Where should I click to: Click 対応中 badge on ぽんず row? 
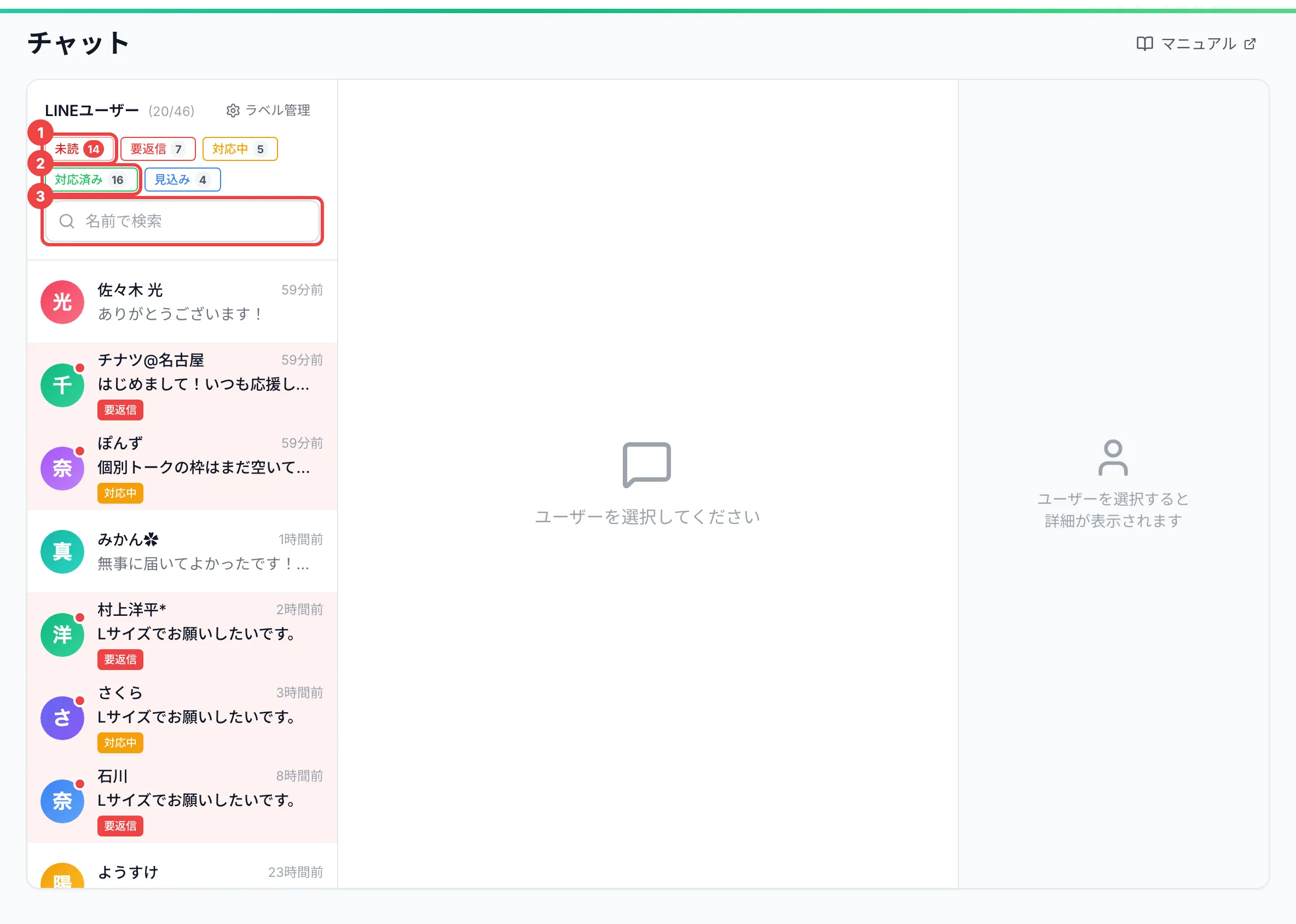pyautogui.click(x=120, y=493)
